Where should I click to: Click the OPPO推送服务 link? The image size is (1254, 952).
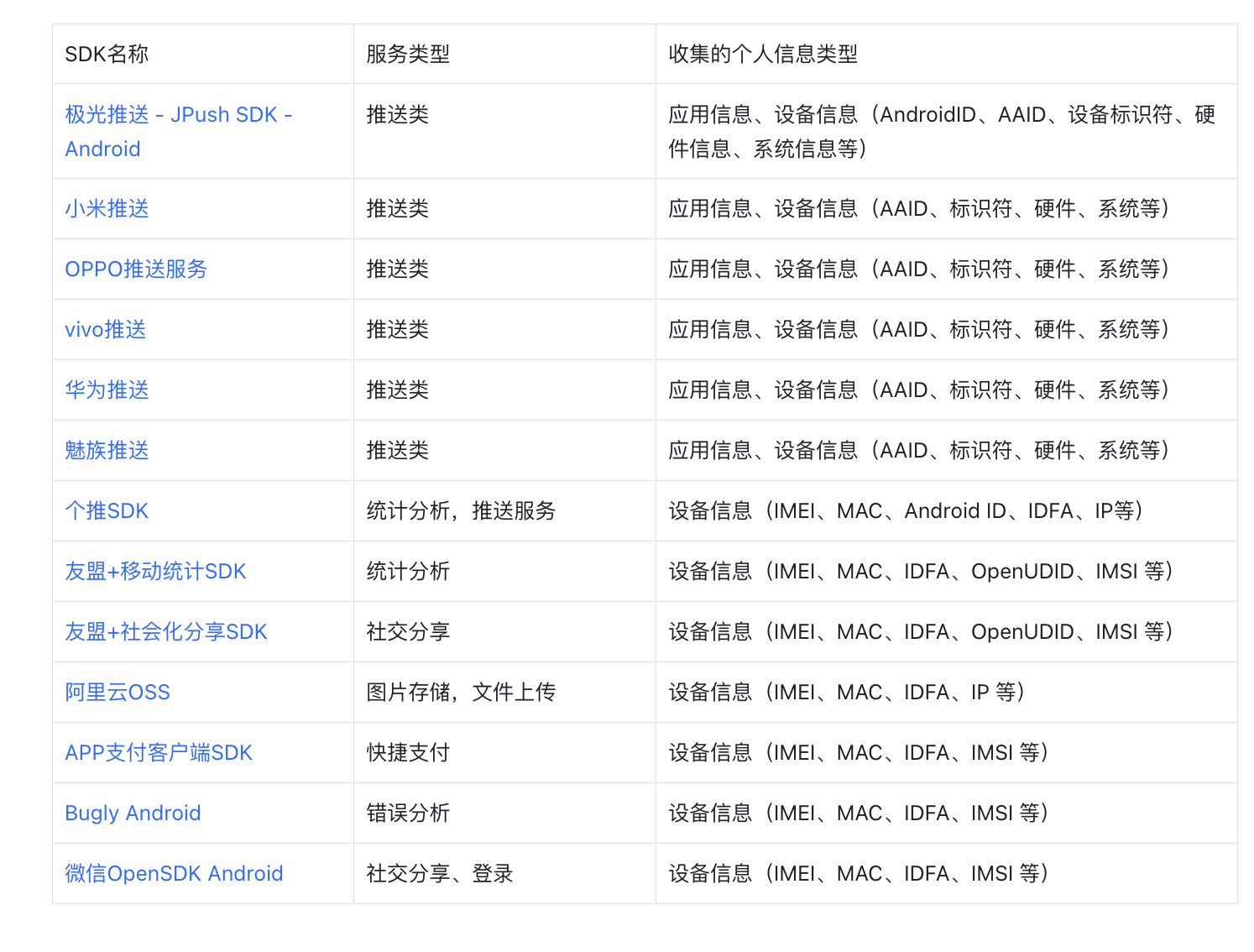click(x=136, y=269)
